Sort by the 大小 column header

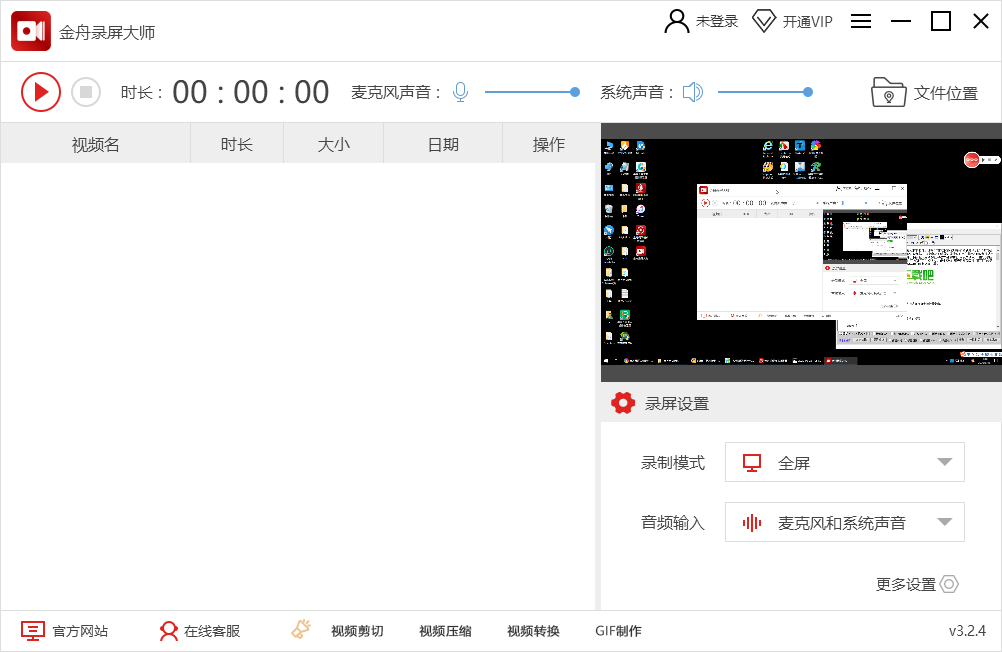pyautogui.click(x=334, y=144)
